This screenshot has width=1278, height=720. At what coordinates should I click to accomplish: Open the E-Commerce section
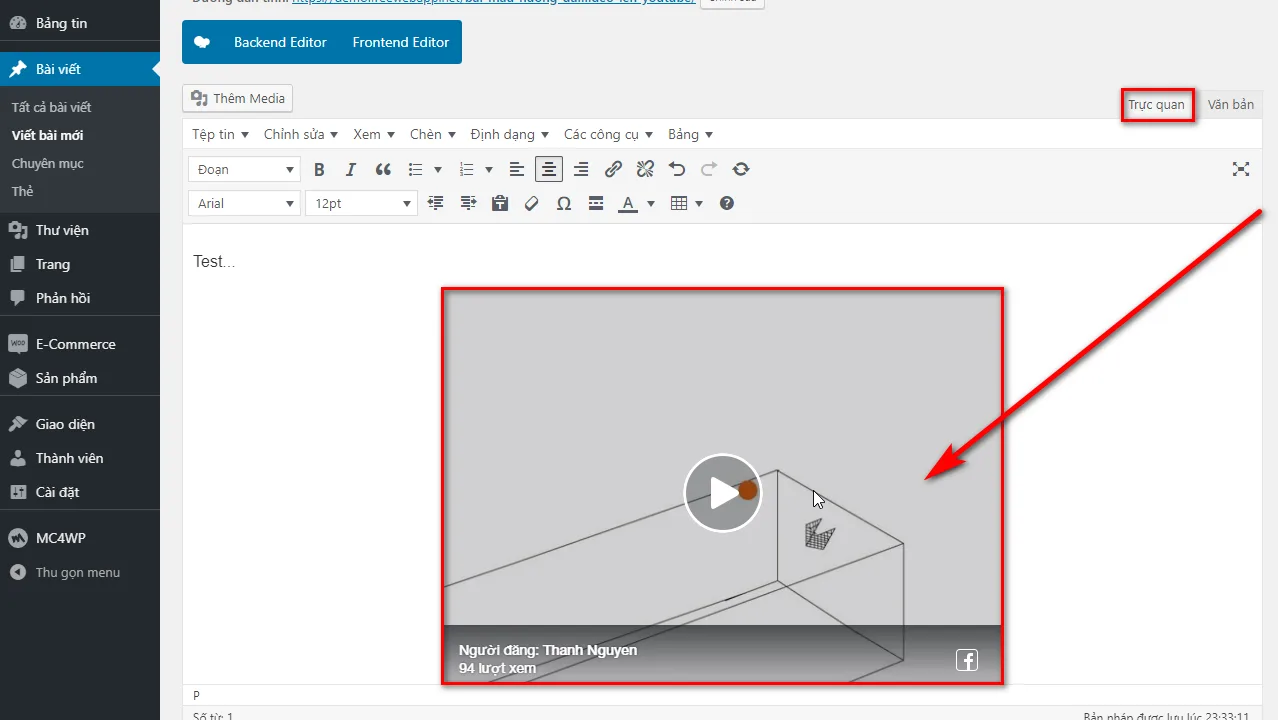pos(80,344)
